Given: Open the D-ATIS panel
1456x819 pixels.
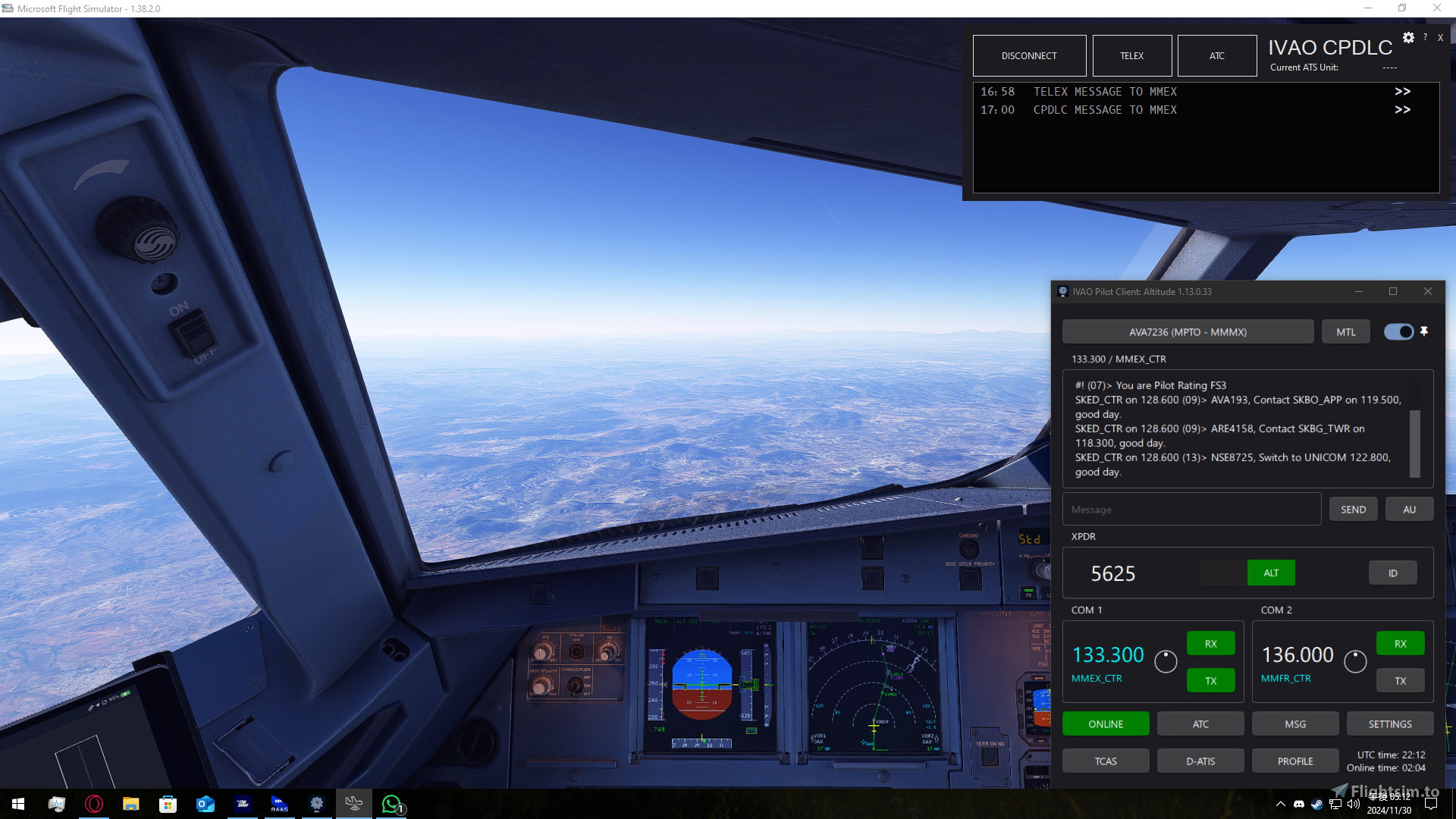Looking at the screenshot, I should click(x=1200, y=761).
